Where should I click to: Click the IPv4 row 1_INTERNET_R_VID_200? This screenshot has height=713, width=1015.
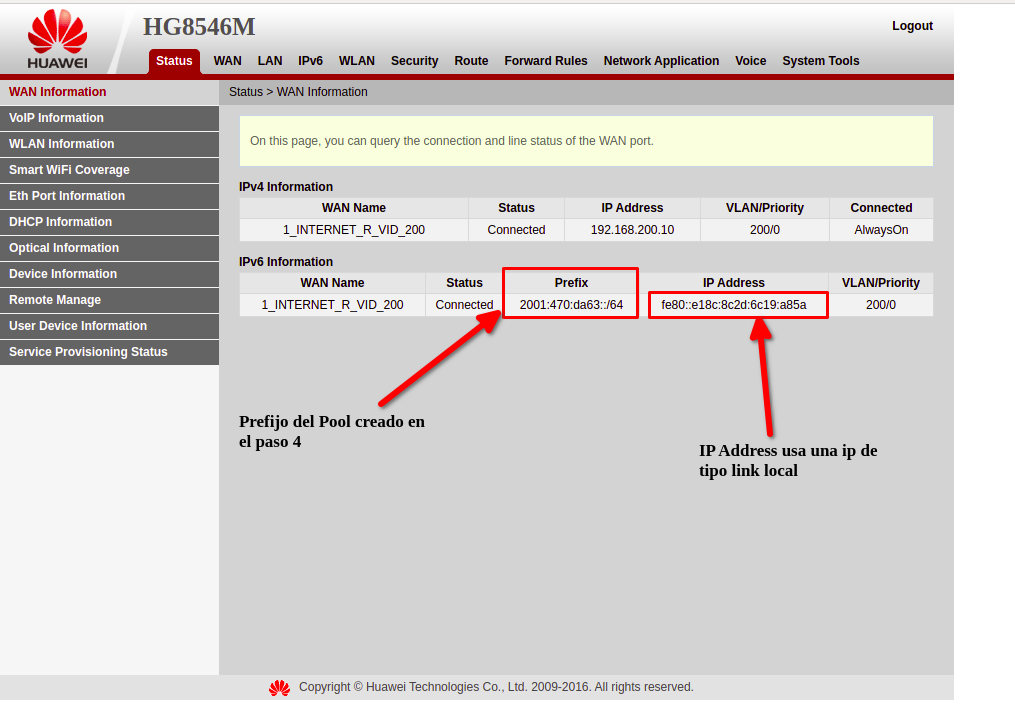point(353,230)
